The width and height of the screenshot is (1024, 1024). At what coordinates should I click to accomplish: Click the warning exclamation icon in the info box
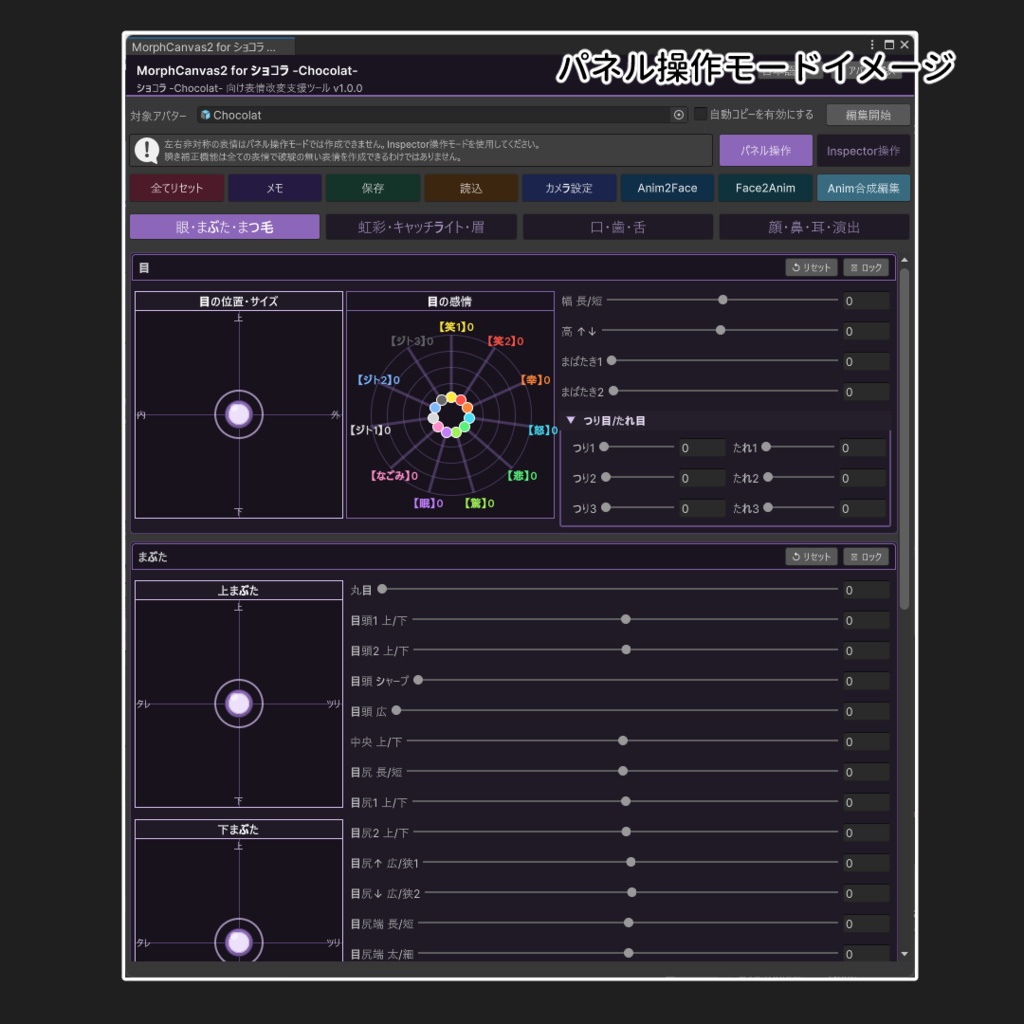tap(147, 150)
